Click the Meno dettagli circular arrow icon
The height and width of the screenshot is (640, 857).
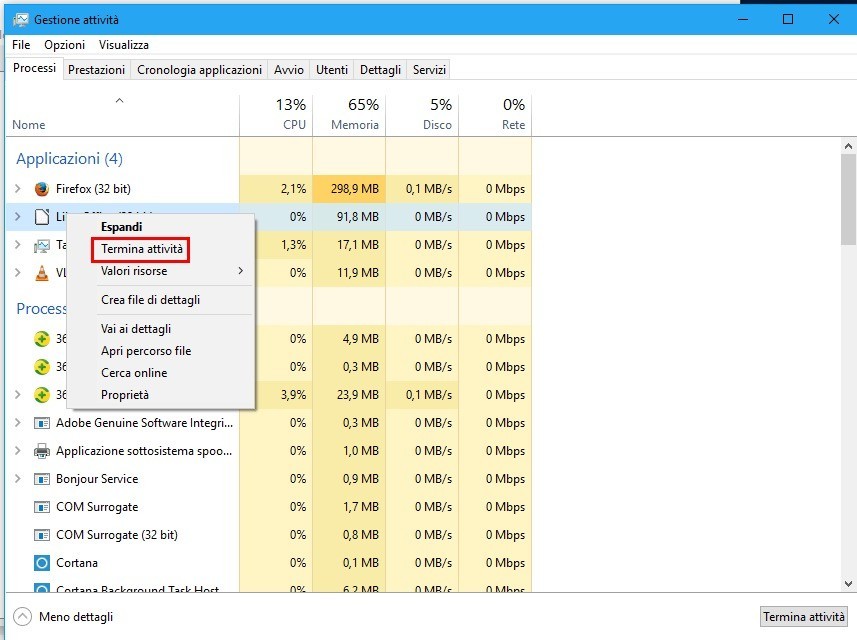(22, 617)
